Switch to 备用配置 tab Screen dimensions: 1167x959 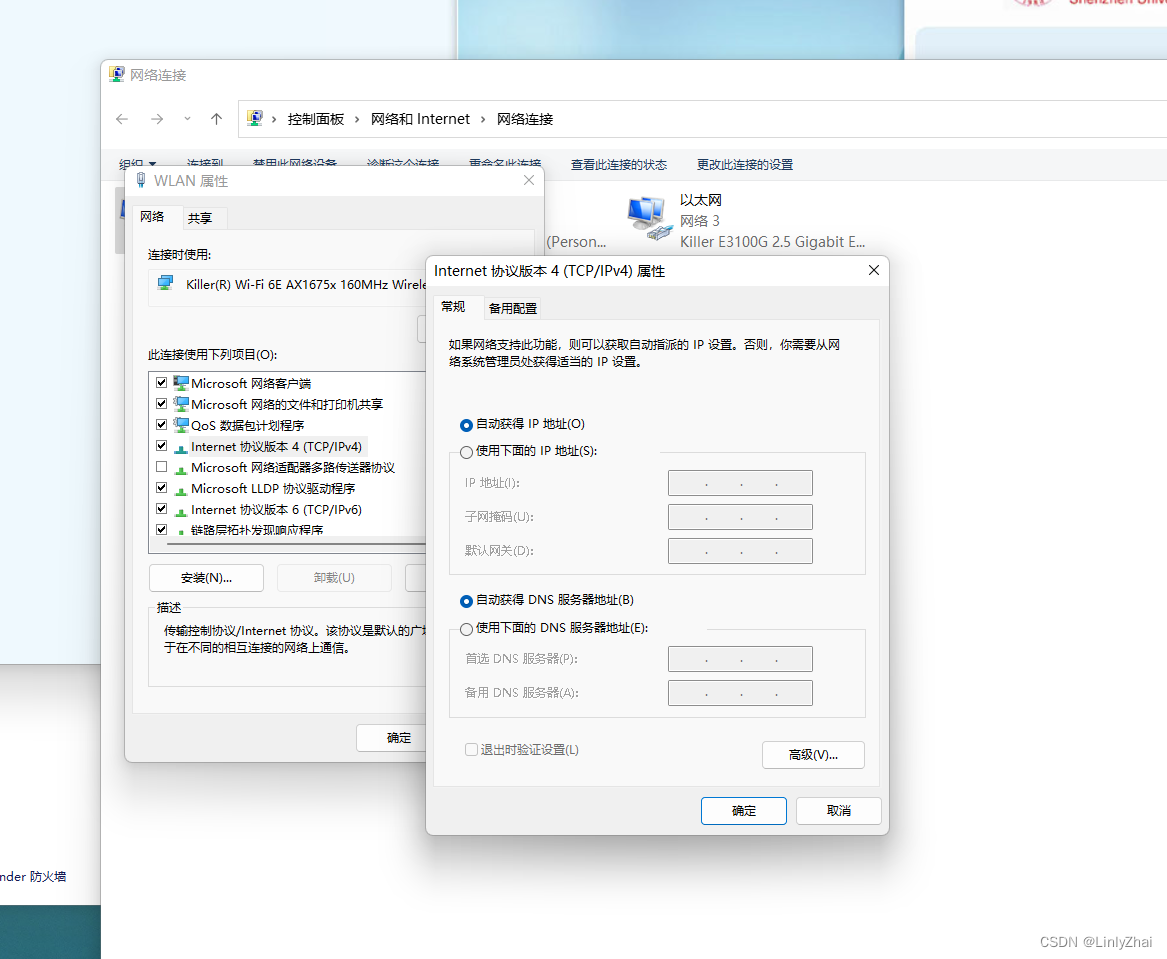pos(513,308)
